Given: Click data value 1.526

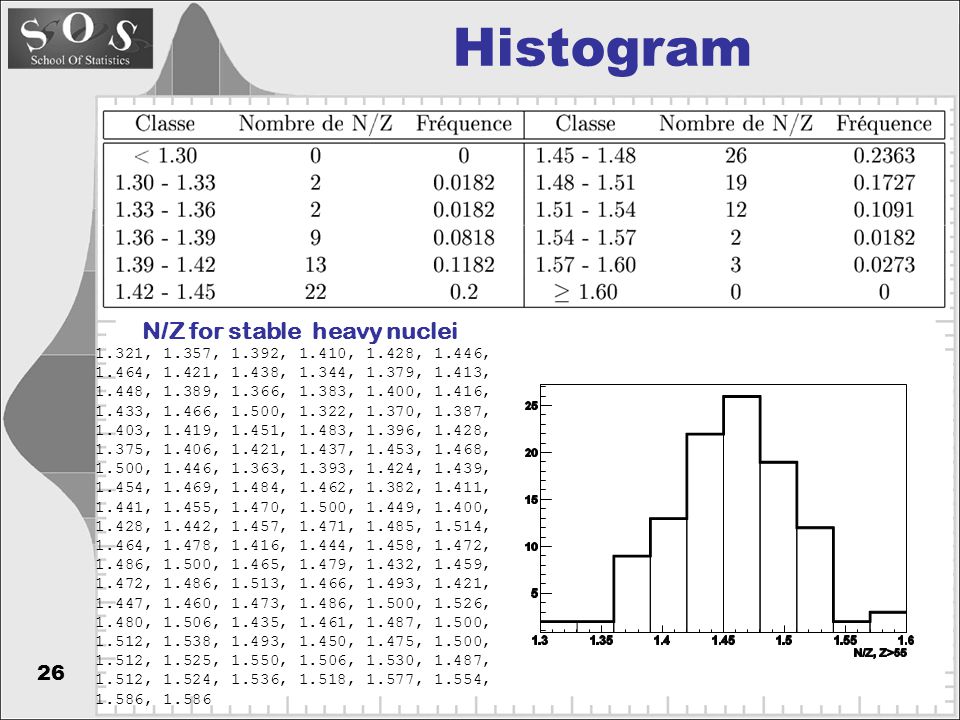Looking at the screenshot, I should (460, 603).
